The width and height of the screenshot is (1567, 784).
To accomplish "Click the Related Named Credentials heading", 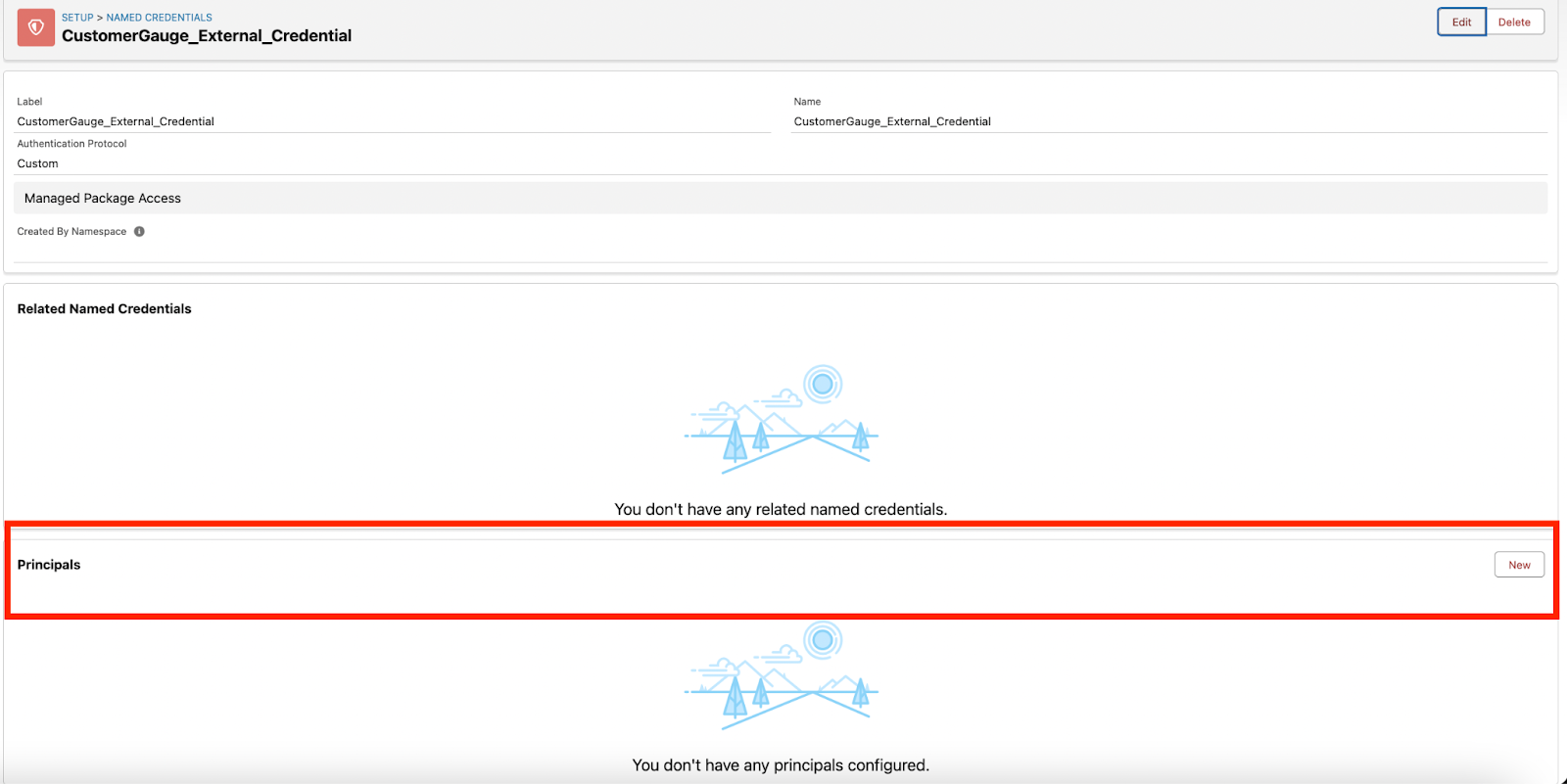I will (x=104, y=308).
